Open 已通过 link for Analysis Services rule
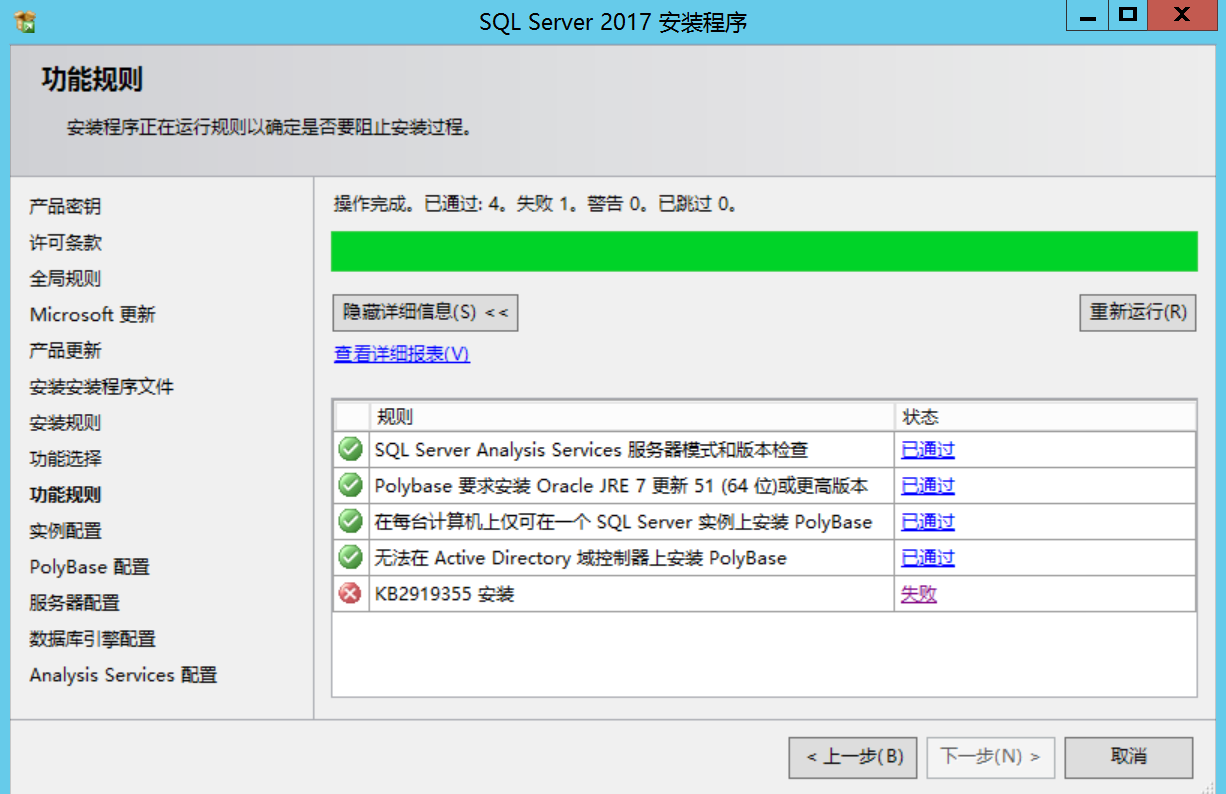Screen dimensions: 1226x794 (x=928, y=450)
